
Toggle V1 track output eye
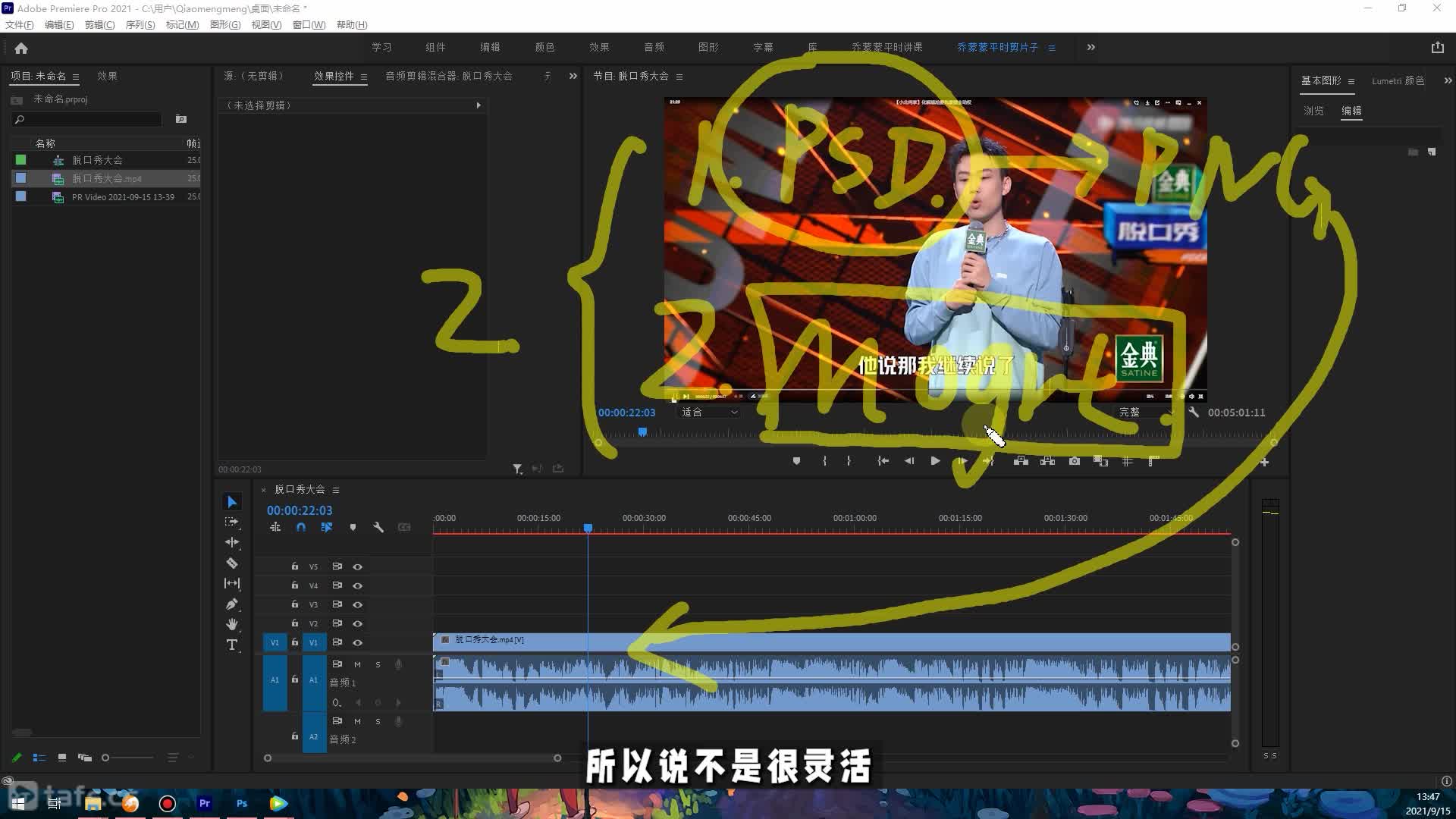pos(357,642)
